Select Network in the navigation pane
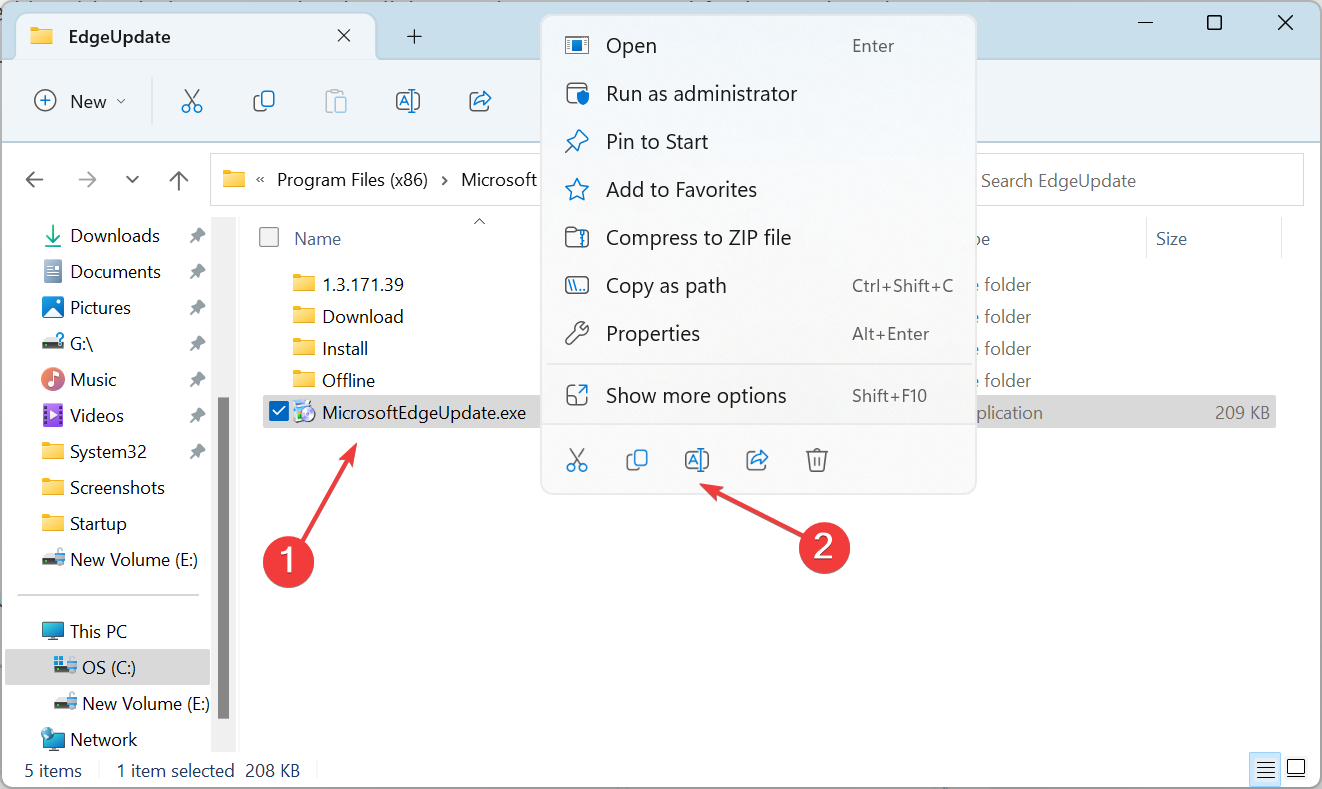The image size is (1322, 789). click(103, 740)
